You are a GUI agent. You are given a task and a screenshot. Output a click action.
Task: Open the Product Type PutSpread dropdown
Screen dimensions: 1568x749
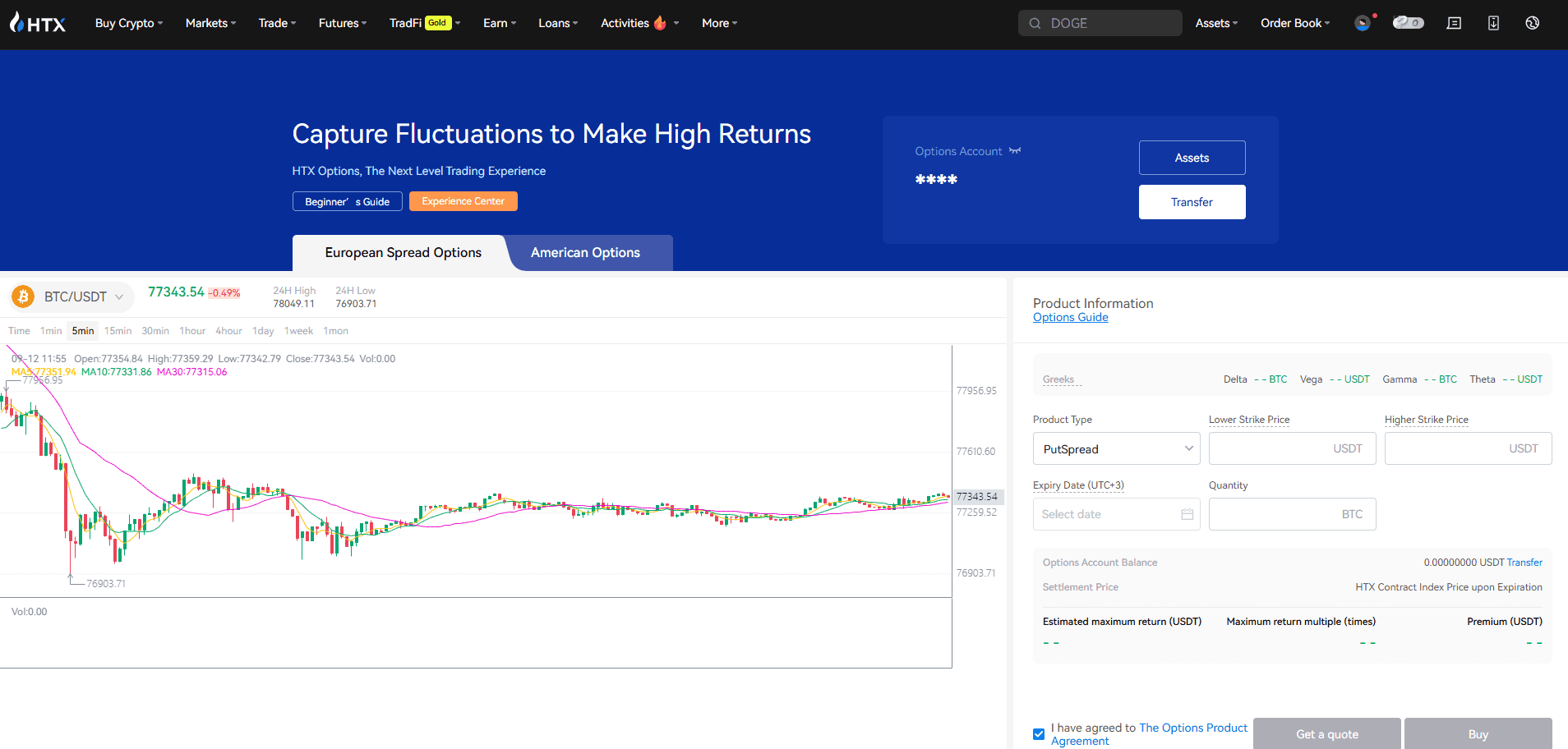click(1116, 448)
